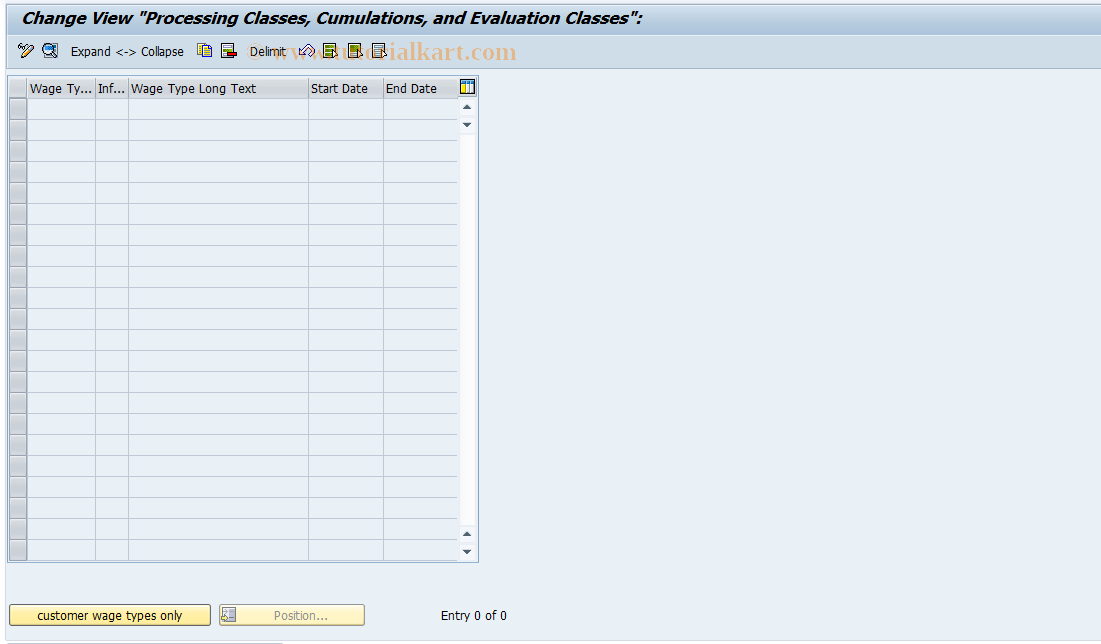Click the Select All icon
The width and height of the screenshot is (1101, 644).
coord(330,51)
